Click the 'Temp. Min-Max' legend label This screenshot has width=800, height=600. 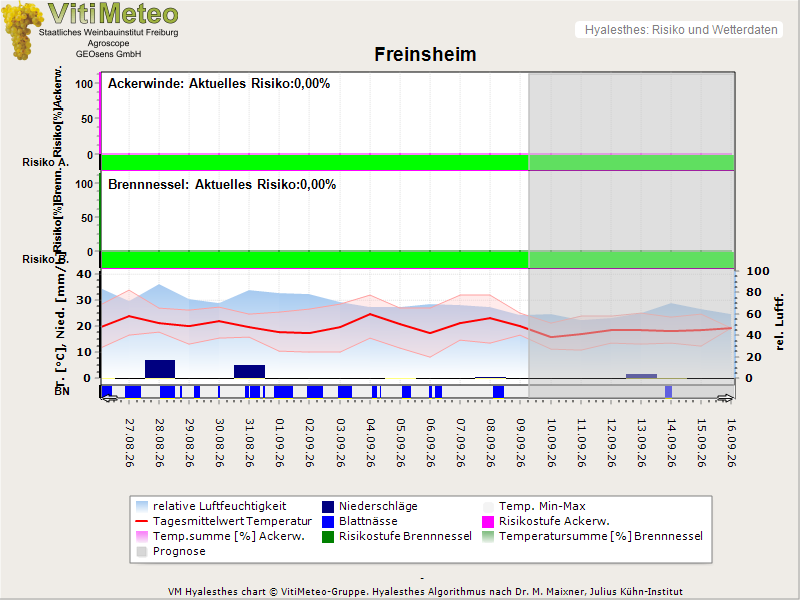[542, 507]
